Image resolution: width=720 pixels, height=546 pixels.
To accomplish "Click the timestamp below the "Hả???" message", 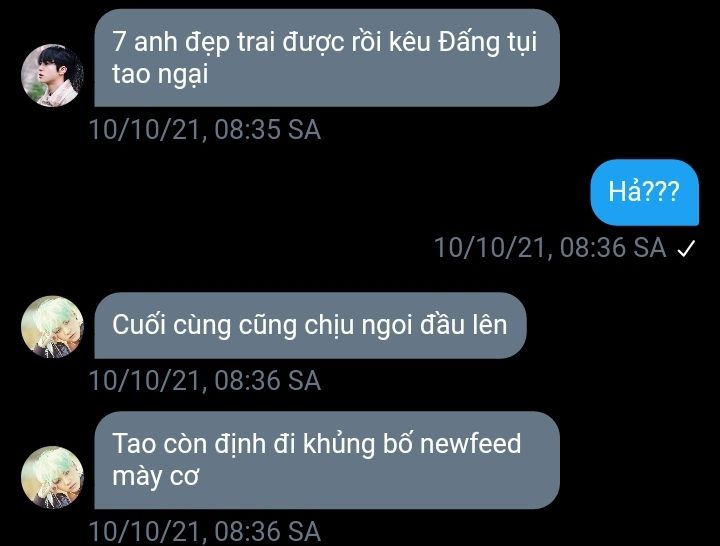I will coord(550,248).
